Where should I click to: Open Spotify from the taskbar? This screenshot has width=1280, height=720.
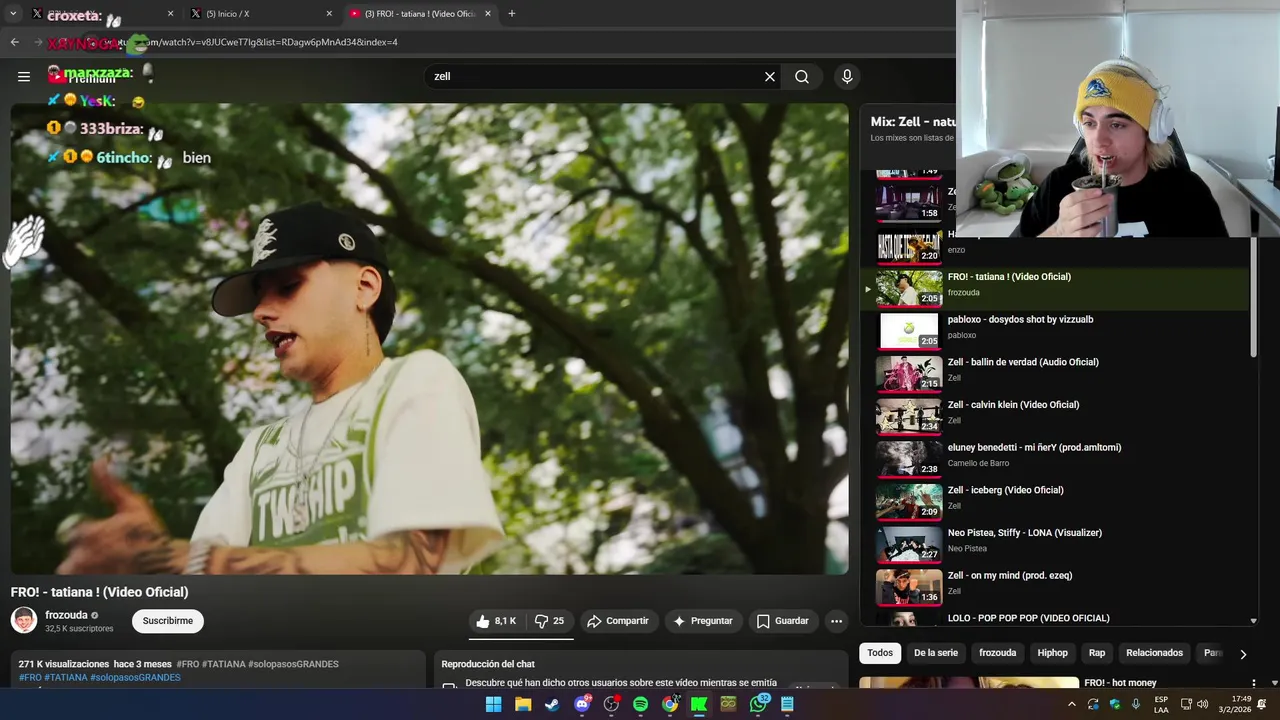(640, 704)
